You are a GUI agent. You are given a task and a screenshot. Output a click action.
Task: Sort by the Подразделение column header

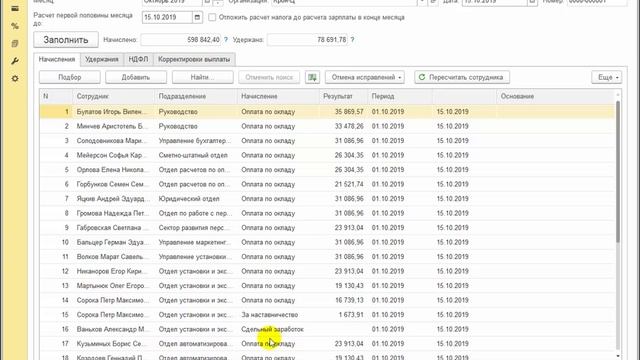(196, 96)
